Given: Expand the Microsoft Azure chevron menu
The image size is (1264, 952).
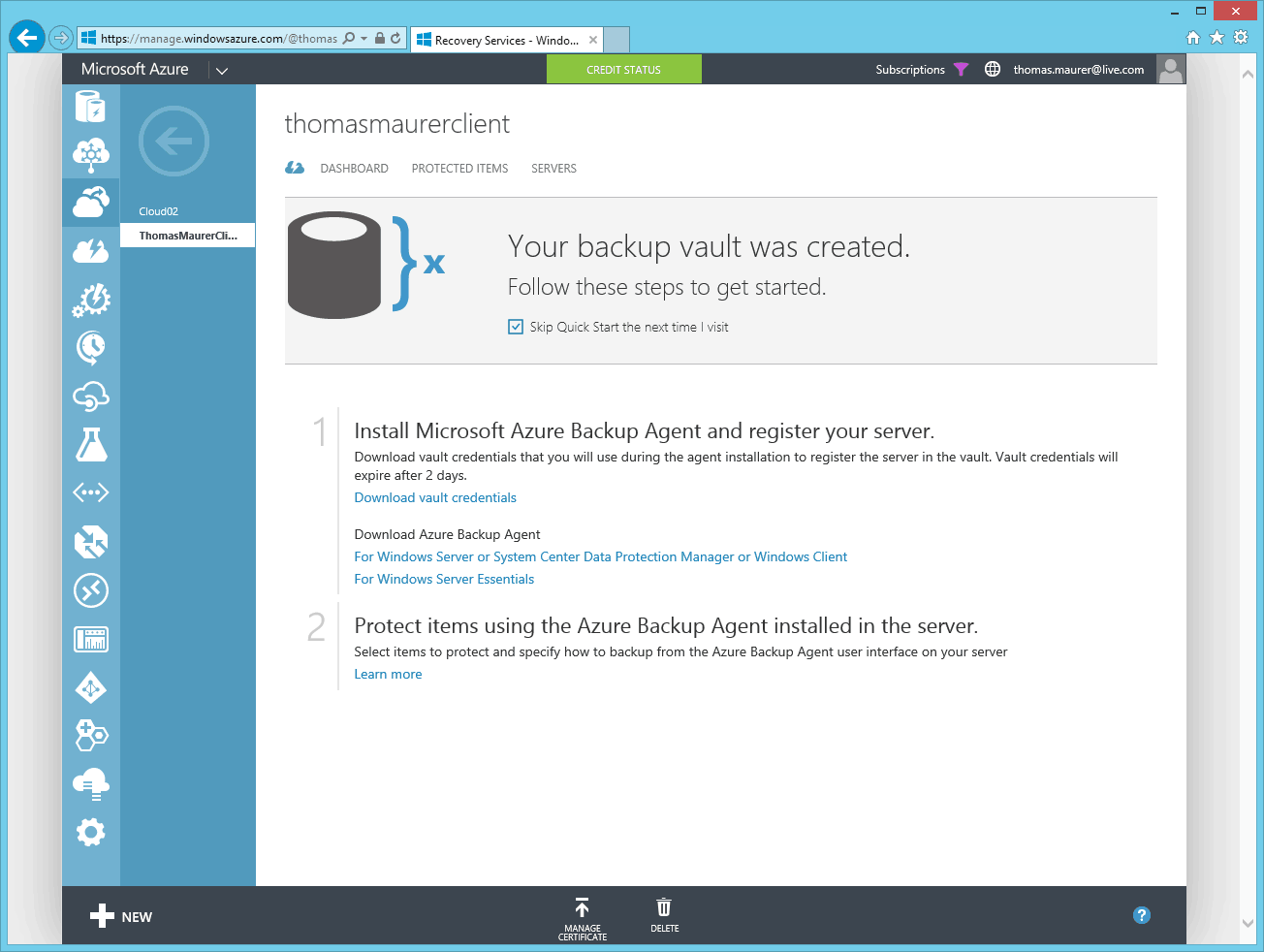Looking at the screenshot, I should (x=221, y=69).
